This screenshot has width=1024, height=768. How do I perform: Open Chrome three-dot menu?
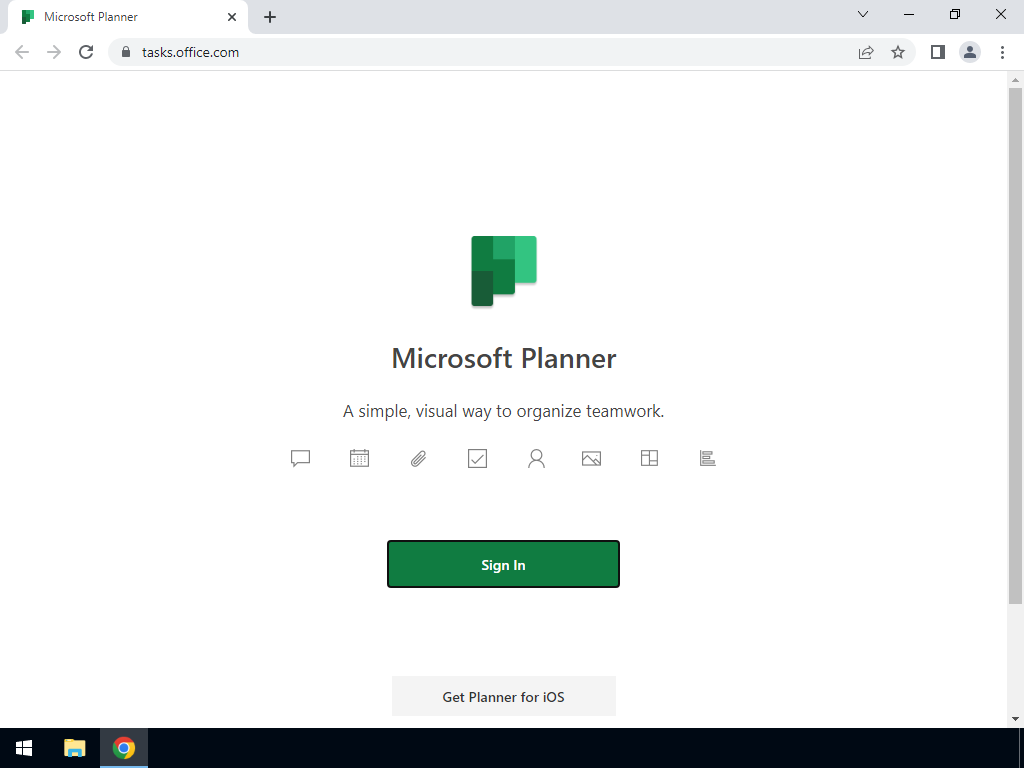pos(1002,52)
